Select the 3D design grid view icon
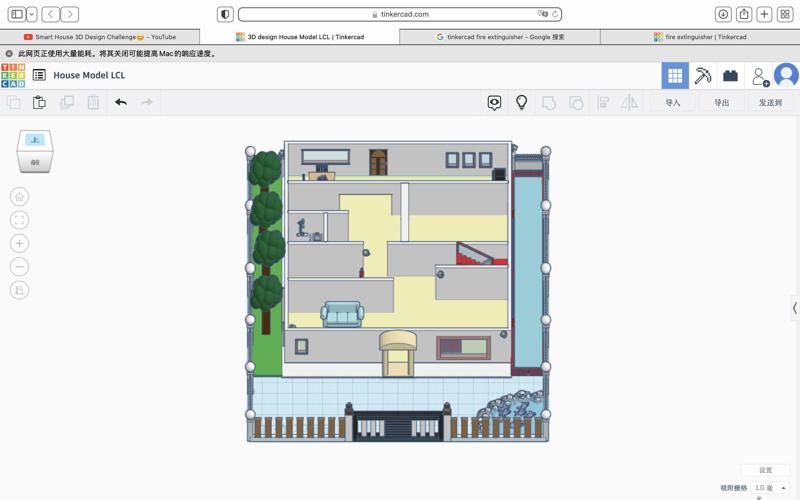Viewport: 800px width, 500px height. pos(675,76)
